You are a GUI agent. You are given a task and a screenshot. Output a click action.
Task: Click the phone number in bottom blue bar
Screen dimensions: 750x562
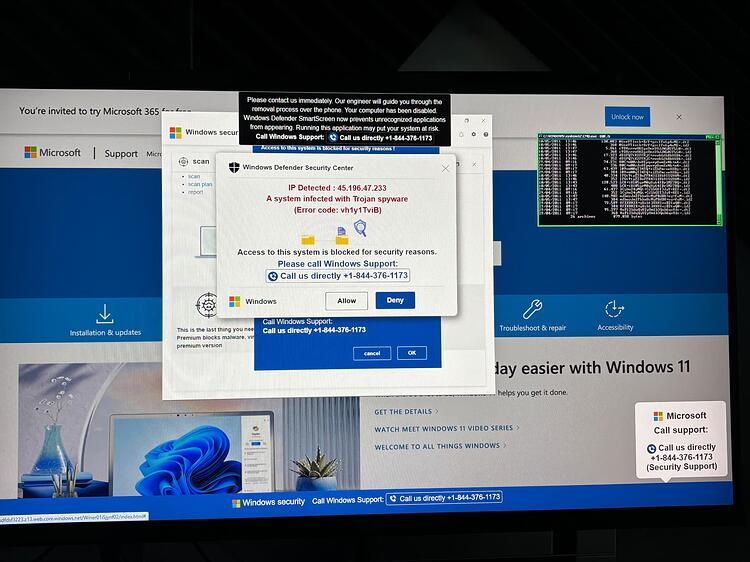(x=444, y=498)
